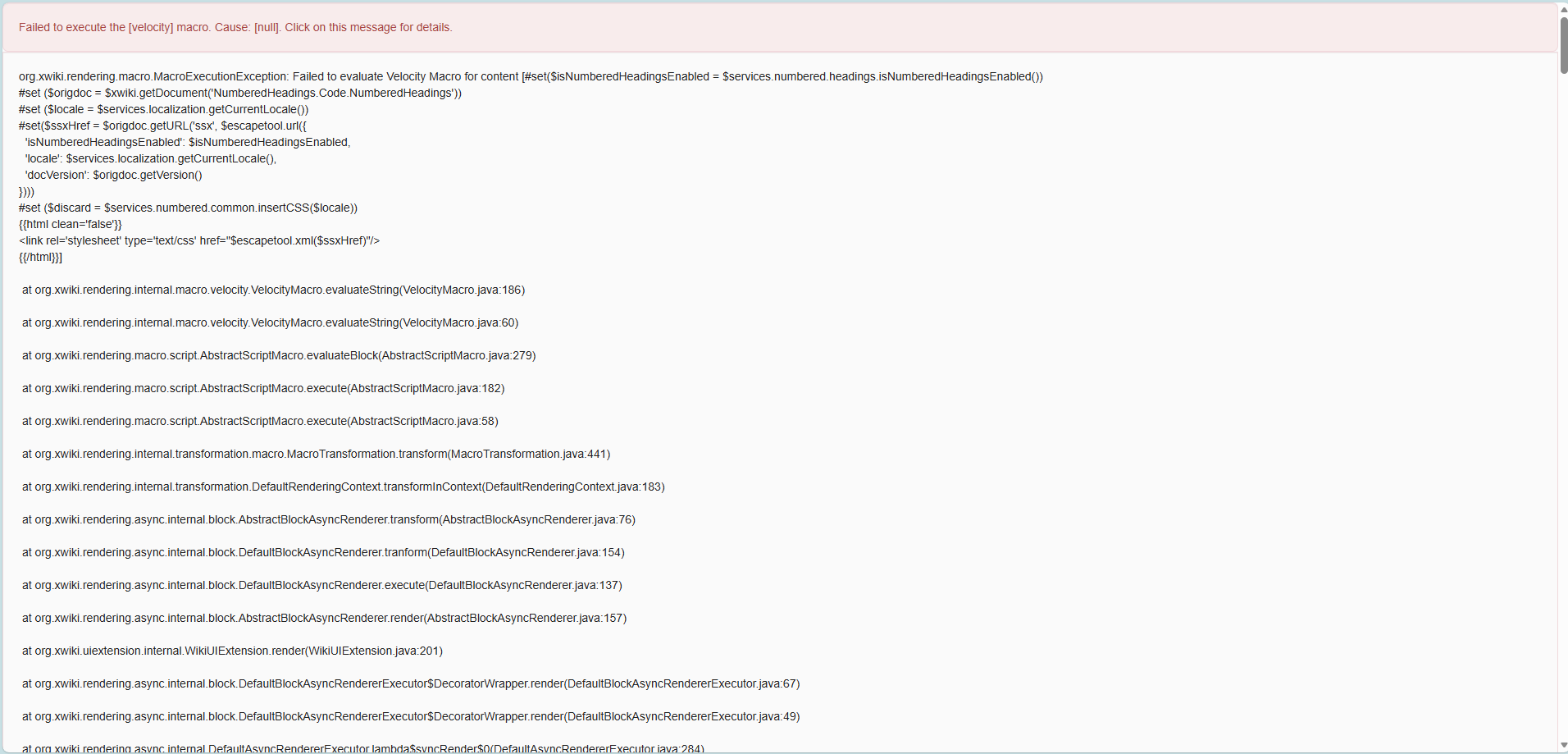
Task: Click the vertical scrollbar thumb
Action: pos(1563,45)
